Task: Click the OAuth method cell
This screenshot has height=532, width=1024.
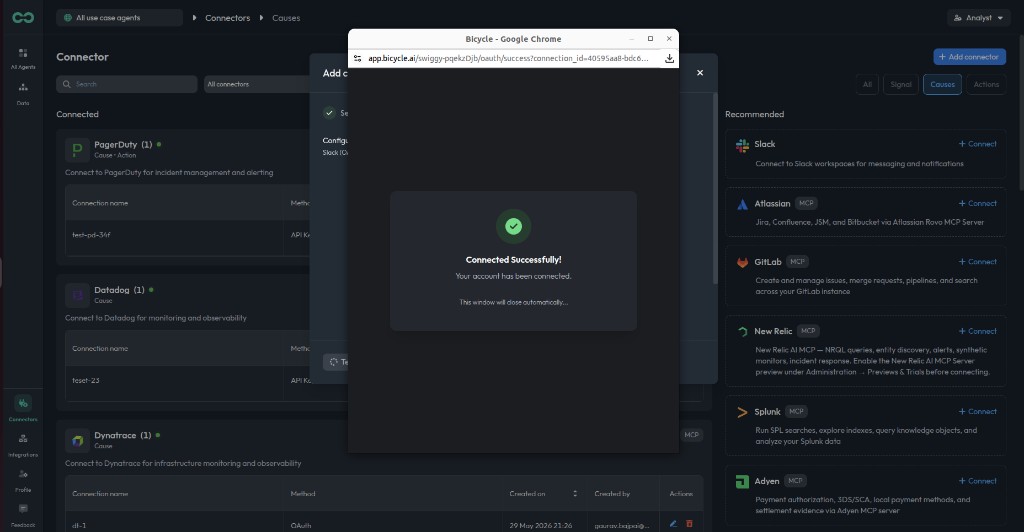Action: (300, 525)
